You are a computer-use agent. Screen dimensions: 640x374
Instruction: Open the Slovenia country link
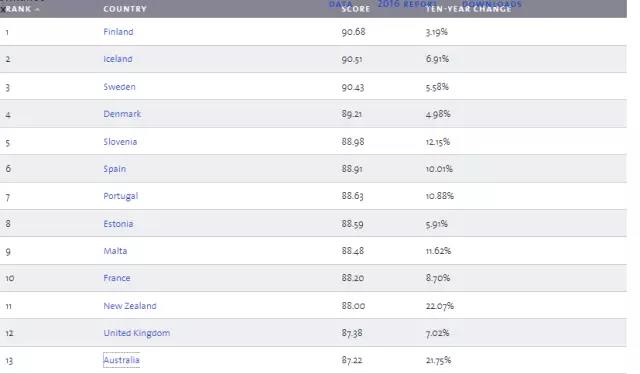coord(120,142)
